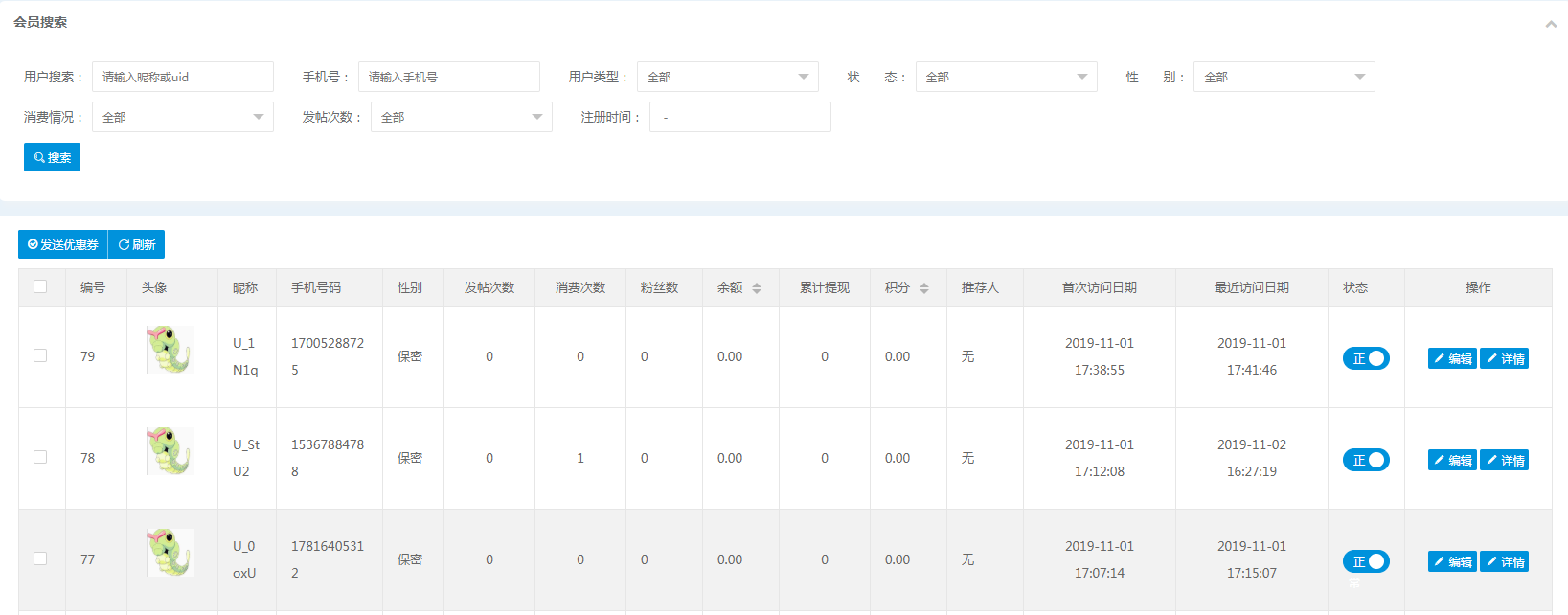Click the 消费次数 value 1 for member 78
This screenshot has width=1568, height=615.
tap(580, 458)
